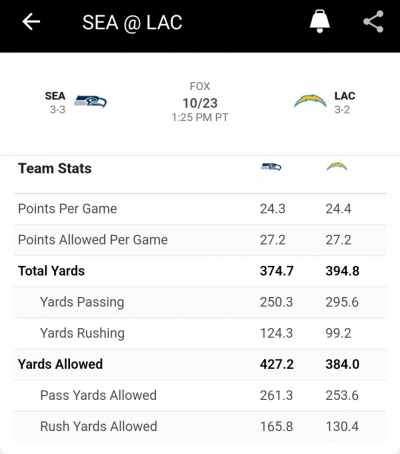Tap the LAC team abbreviation
Screen dimensions: 400x454
point(345,96)
